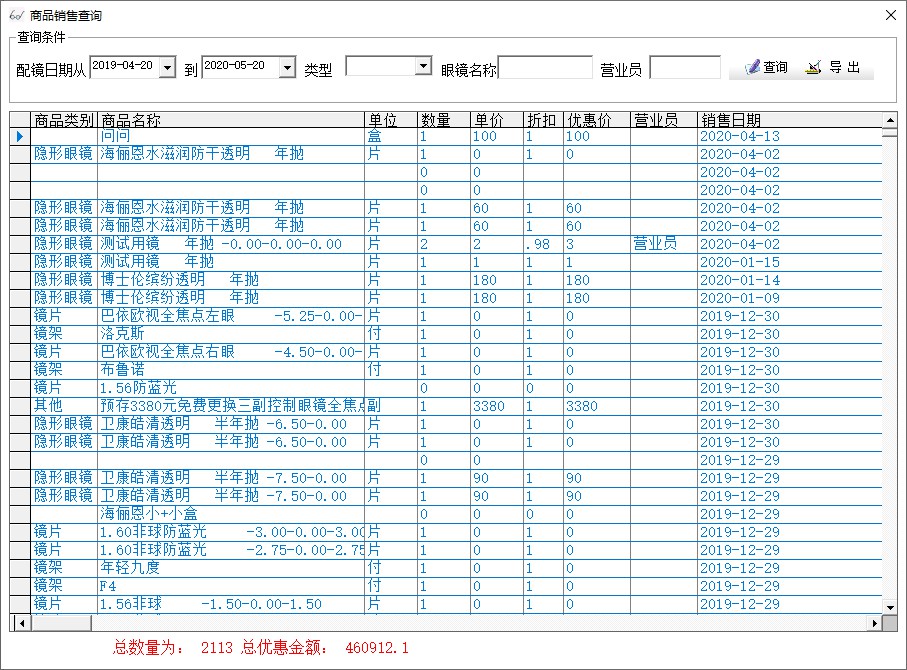907x670 pixels.
Task: Close the 商品销售查询 window
Action: 890,15
